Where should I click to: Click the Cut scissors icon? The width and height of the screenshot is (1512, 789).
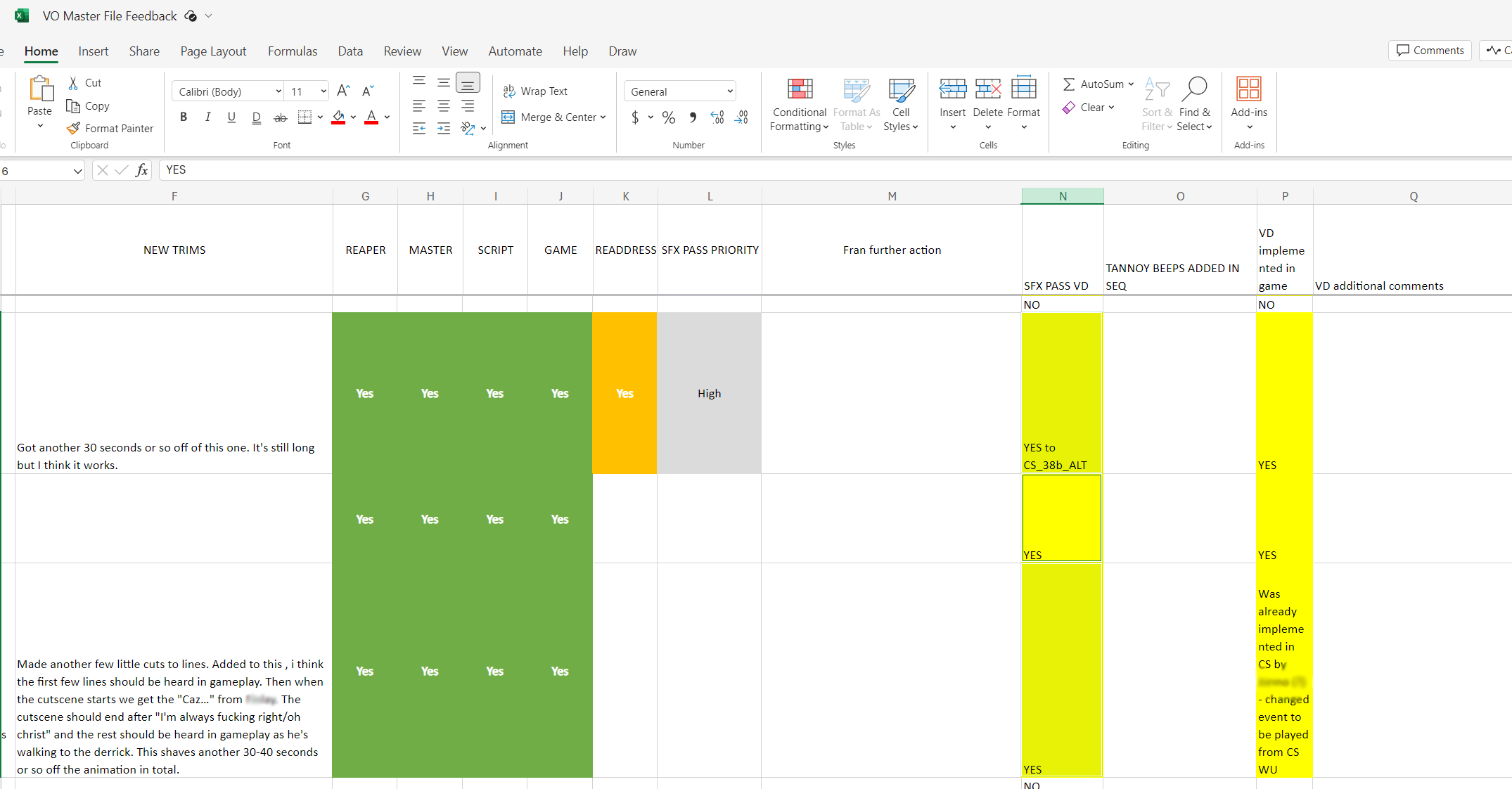pyautogui.click(x=73, y=83)
